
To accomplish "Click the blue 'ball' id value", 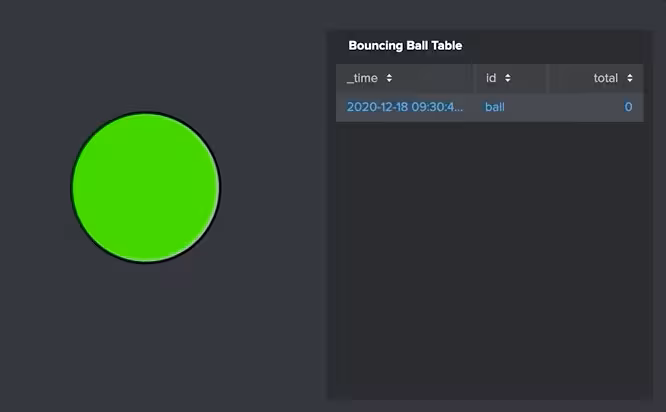I will point(495,107).
